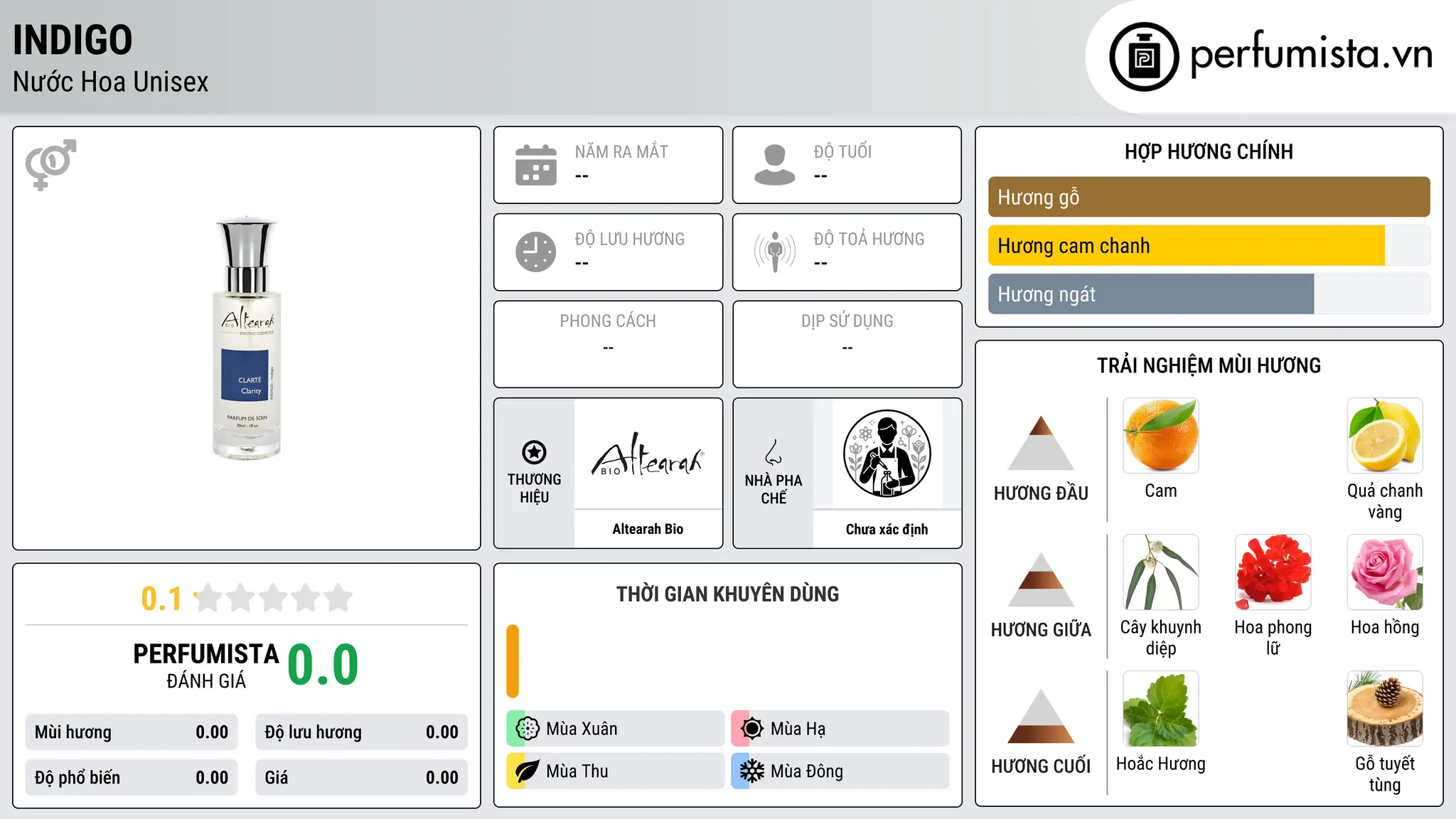Click the spring flower season icon
This screenshot has width=1456, height=819.
(527, 729)
